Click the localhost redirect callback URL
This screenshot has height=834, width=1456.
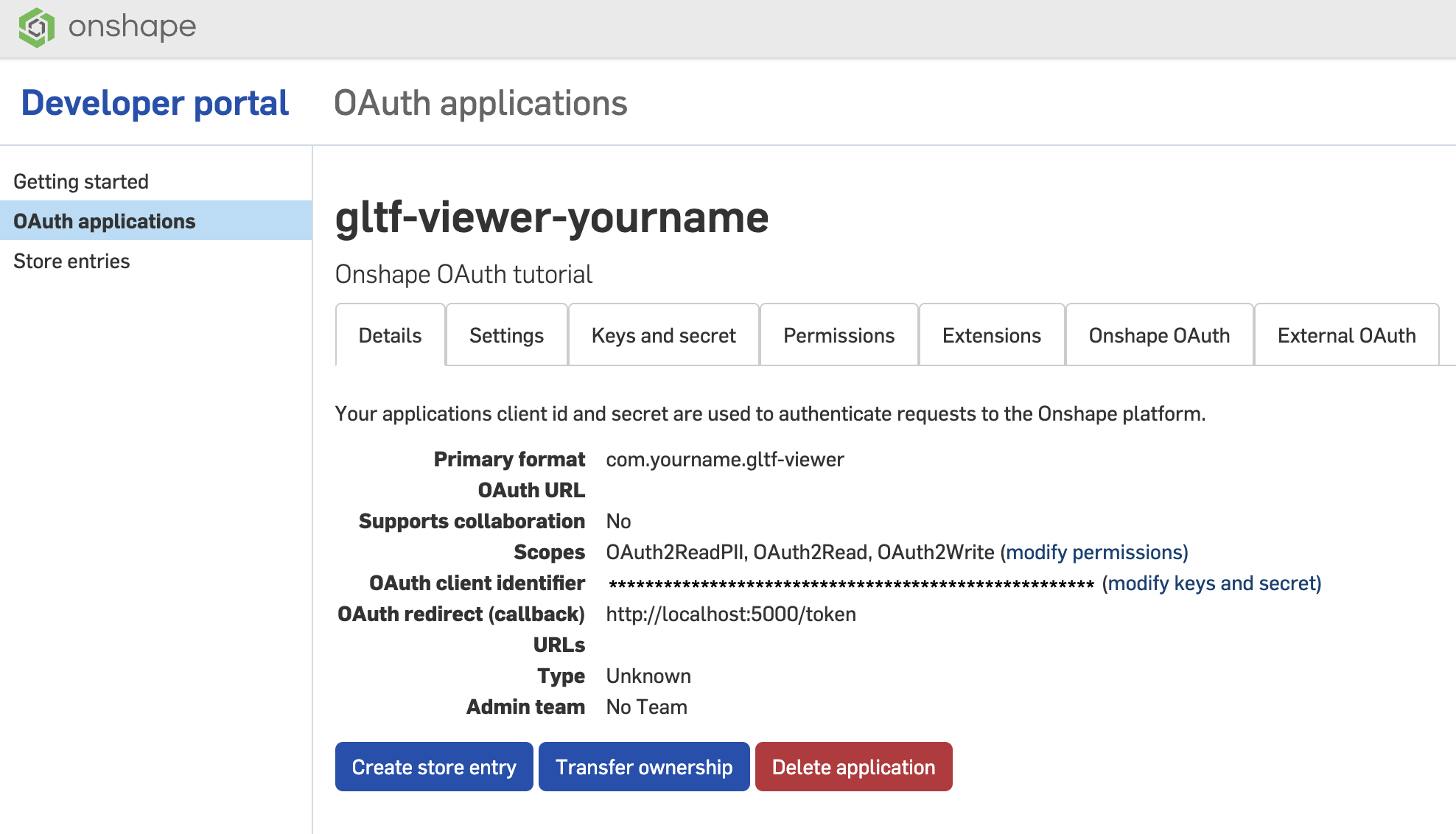click(x=730, y=614)
